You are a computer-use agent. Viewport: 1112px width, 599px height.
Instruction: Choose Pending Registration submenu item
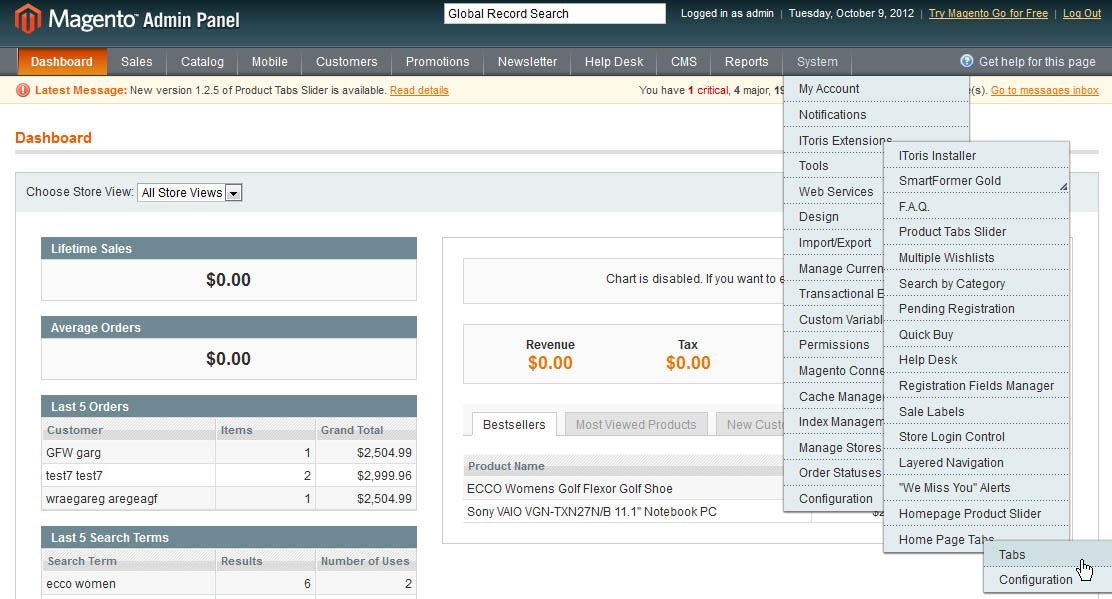coord(976,308)
